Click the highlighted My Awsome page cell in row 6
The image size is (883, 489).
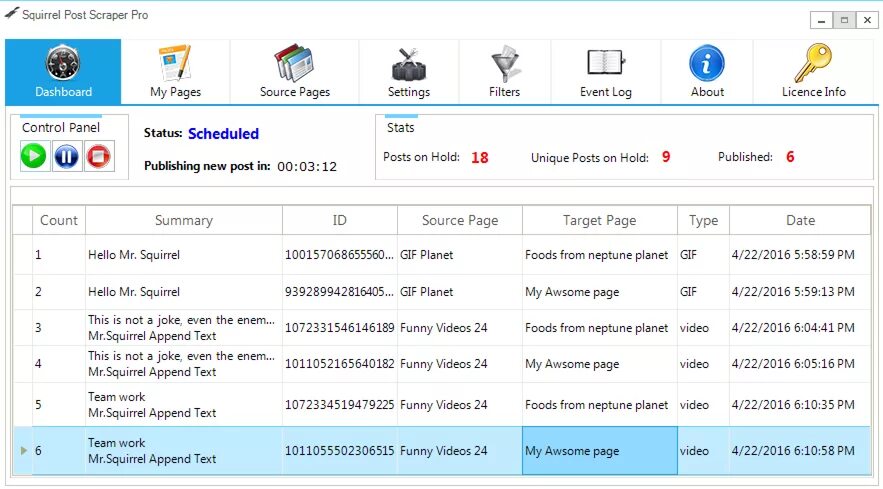click(x=600, y=451)
